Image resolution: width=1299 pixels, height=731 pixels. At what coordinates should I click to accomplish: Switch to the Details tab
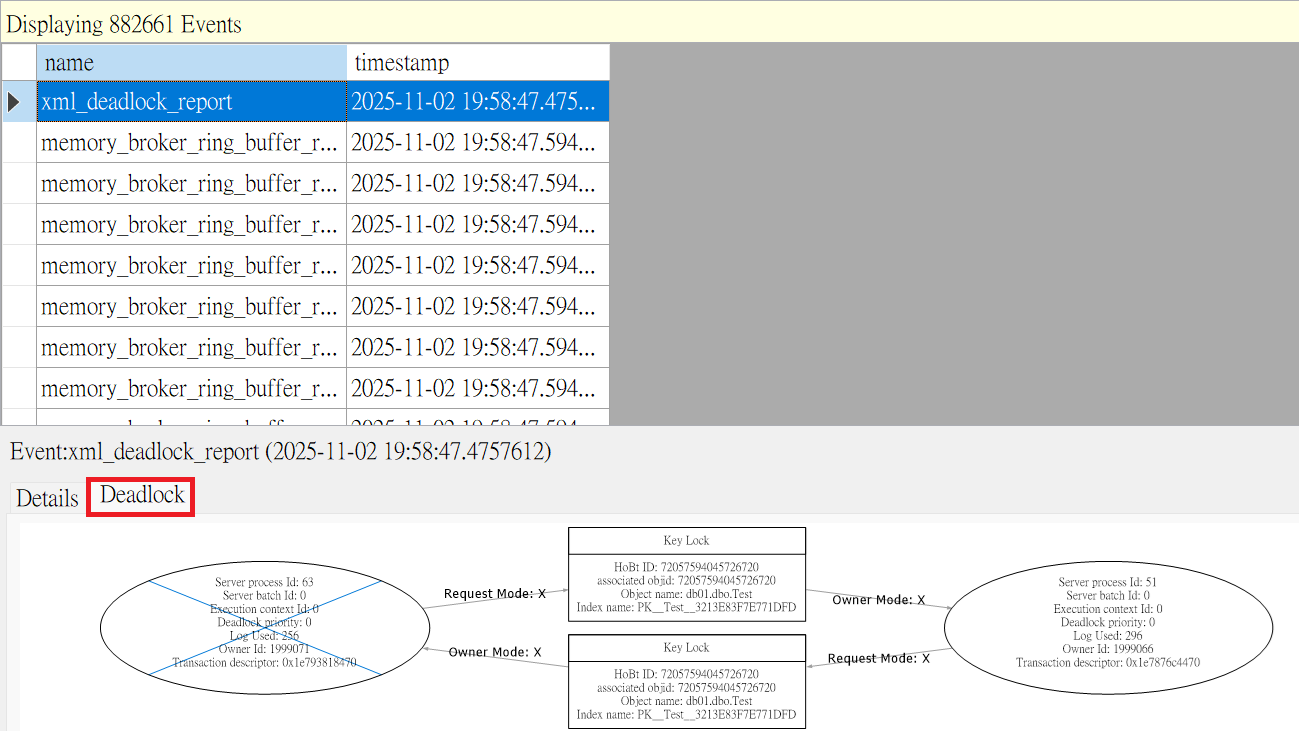tap(47, 498)
